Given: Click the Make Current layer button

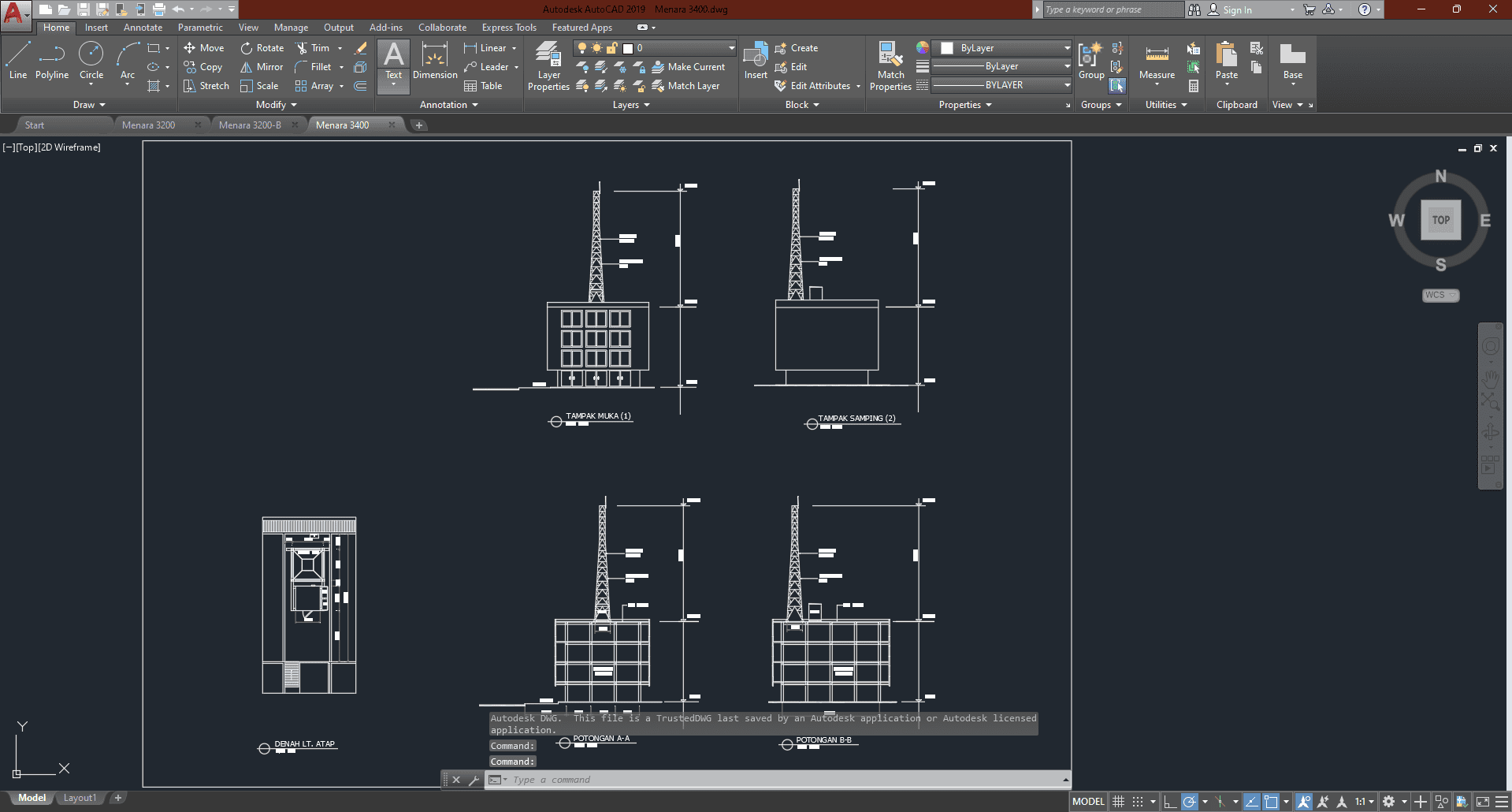Looking at the screenshot, I should coord(688,67).
